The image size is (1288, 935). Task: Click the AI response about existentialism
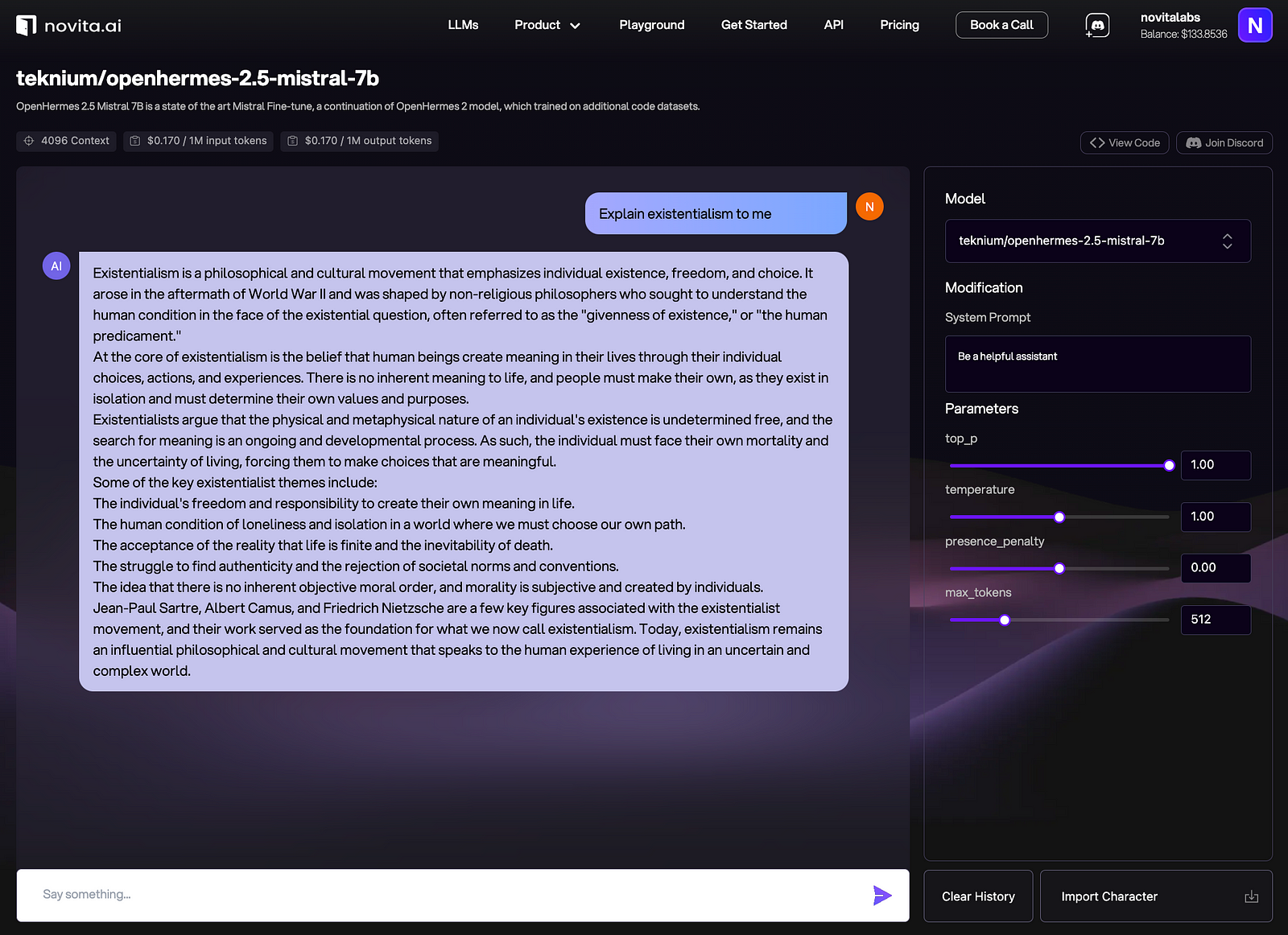(x=464, y=472)
